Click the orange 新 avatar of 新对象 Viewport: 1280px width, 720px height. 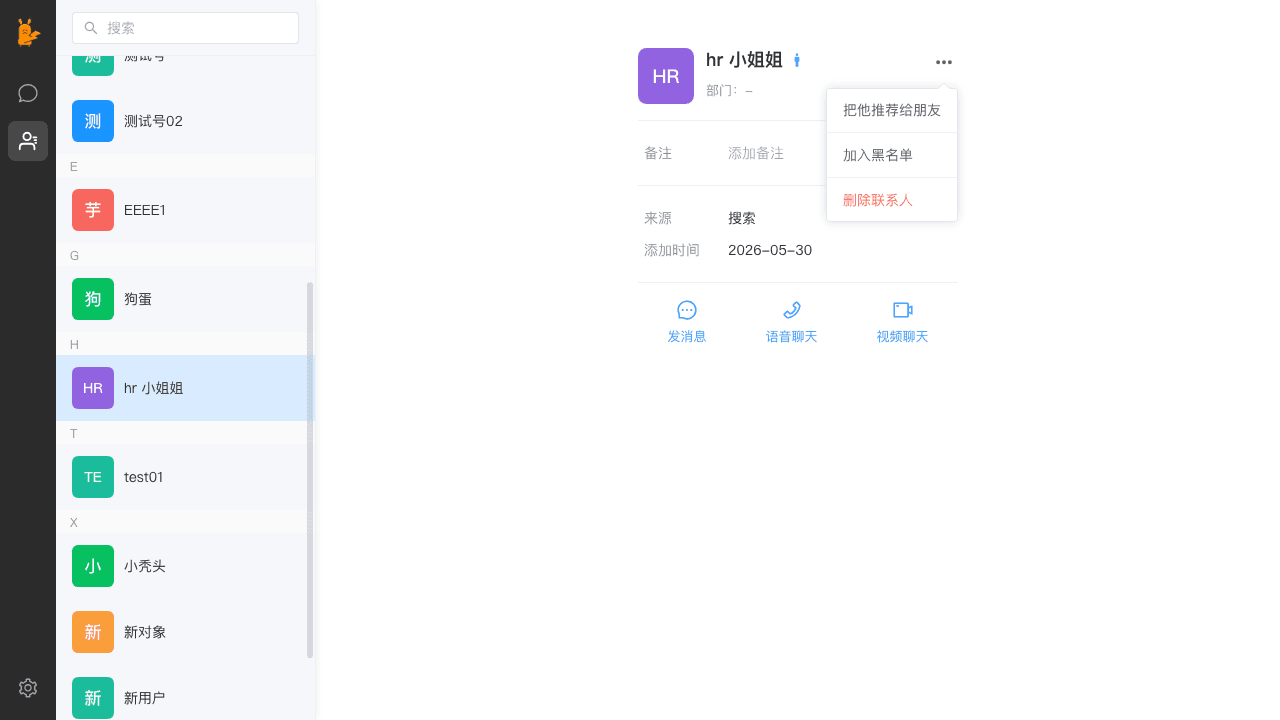tap(93, 632)
